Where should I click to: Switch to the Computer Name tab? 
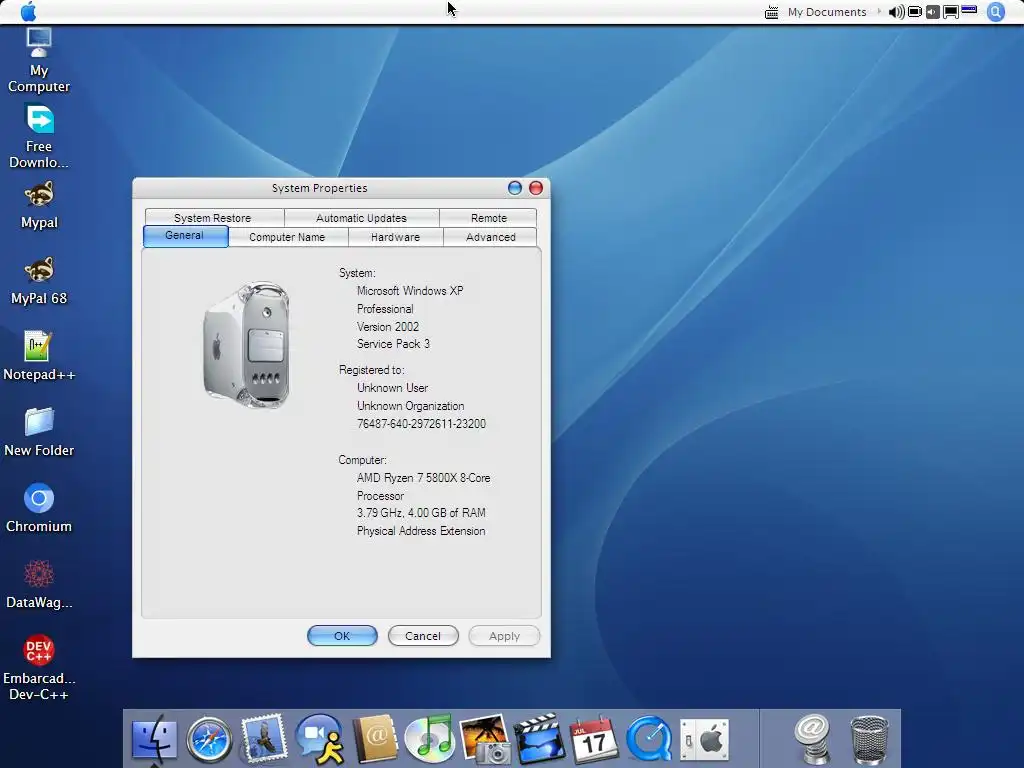pyautogui.click(x=287, y=237)
